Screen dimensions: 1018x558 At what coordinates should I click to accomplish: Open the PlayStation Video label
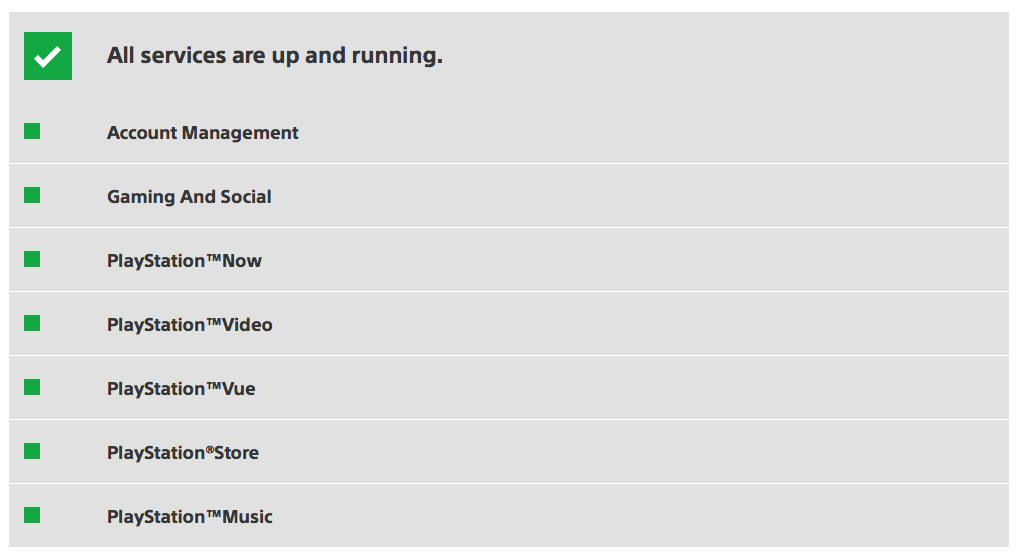tap(190, 325)
